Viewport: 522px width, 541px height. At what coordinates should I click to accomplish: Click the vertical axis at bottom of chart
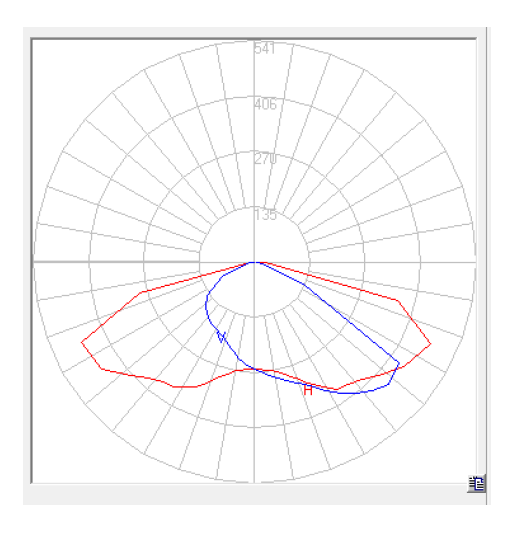[254, 480]
